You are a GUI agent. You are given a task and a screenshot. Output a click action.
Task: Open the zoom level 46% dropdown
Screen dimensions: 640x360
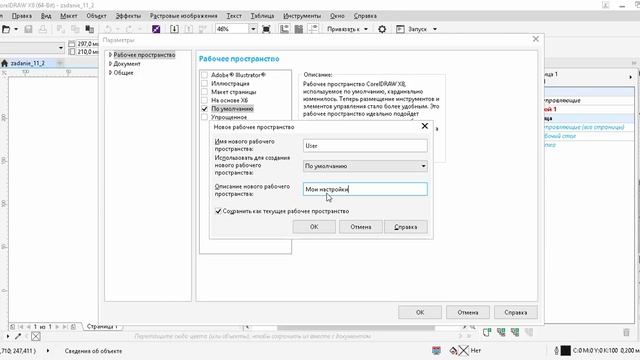(x=253, y=29)
